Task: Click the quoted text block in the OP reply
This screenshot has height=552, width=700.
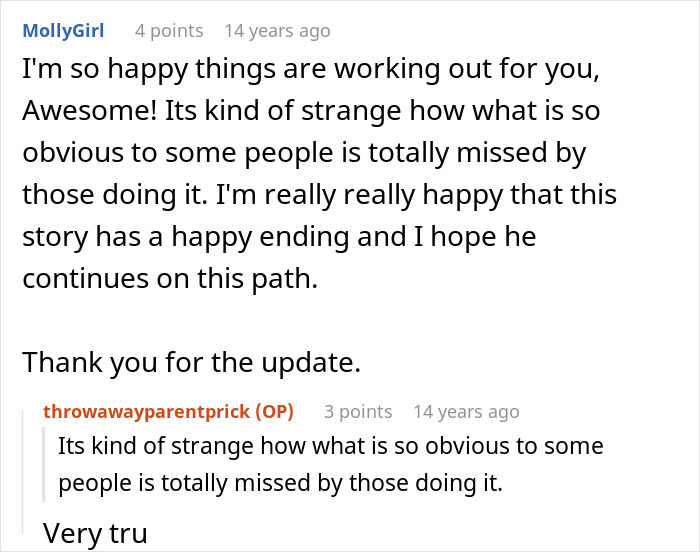Action: click(x=330, y=464)
